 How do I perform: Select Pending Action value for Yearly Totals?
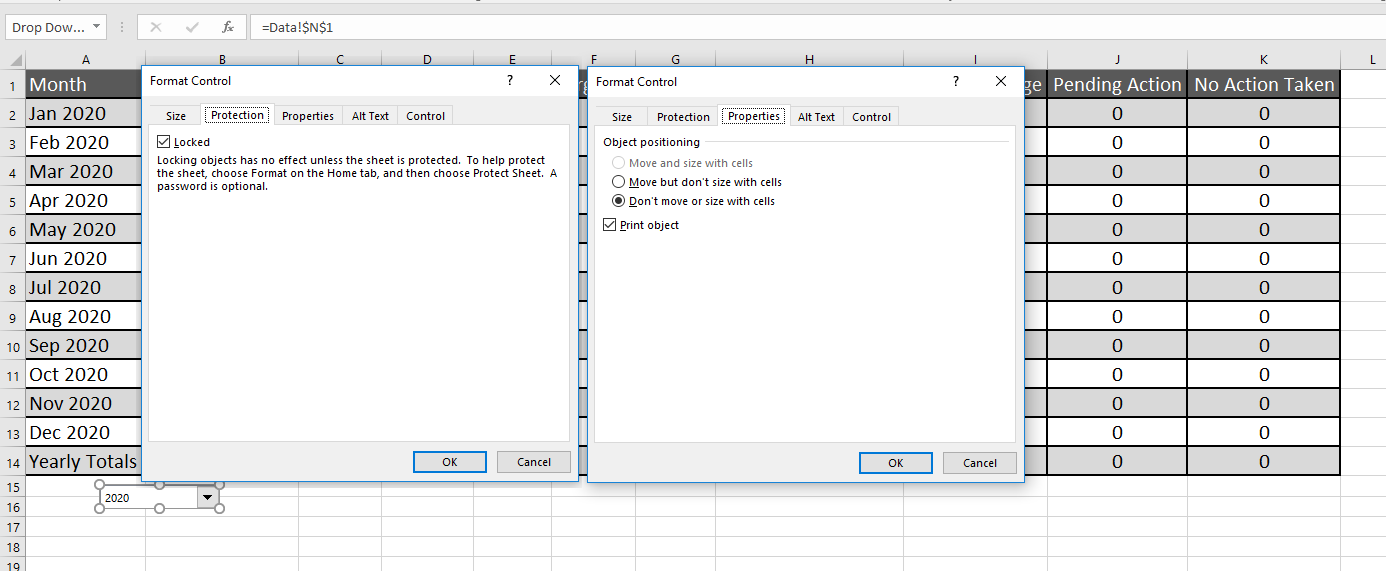(1117, 462)
